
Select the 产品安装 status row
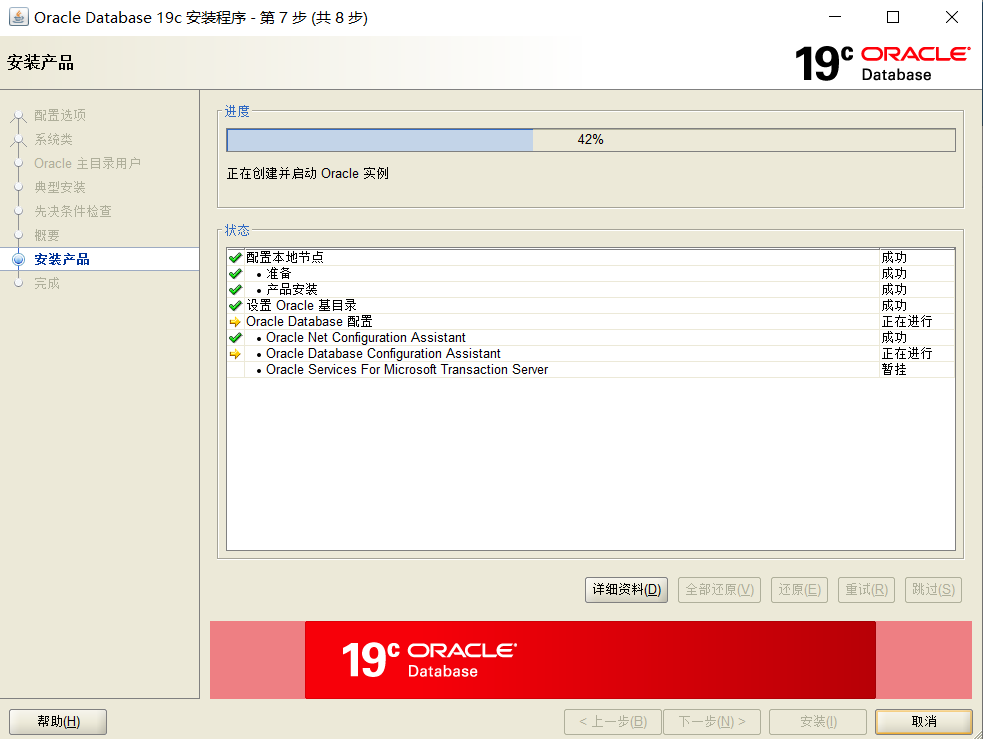[591, 290]
